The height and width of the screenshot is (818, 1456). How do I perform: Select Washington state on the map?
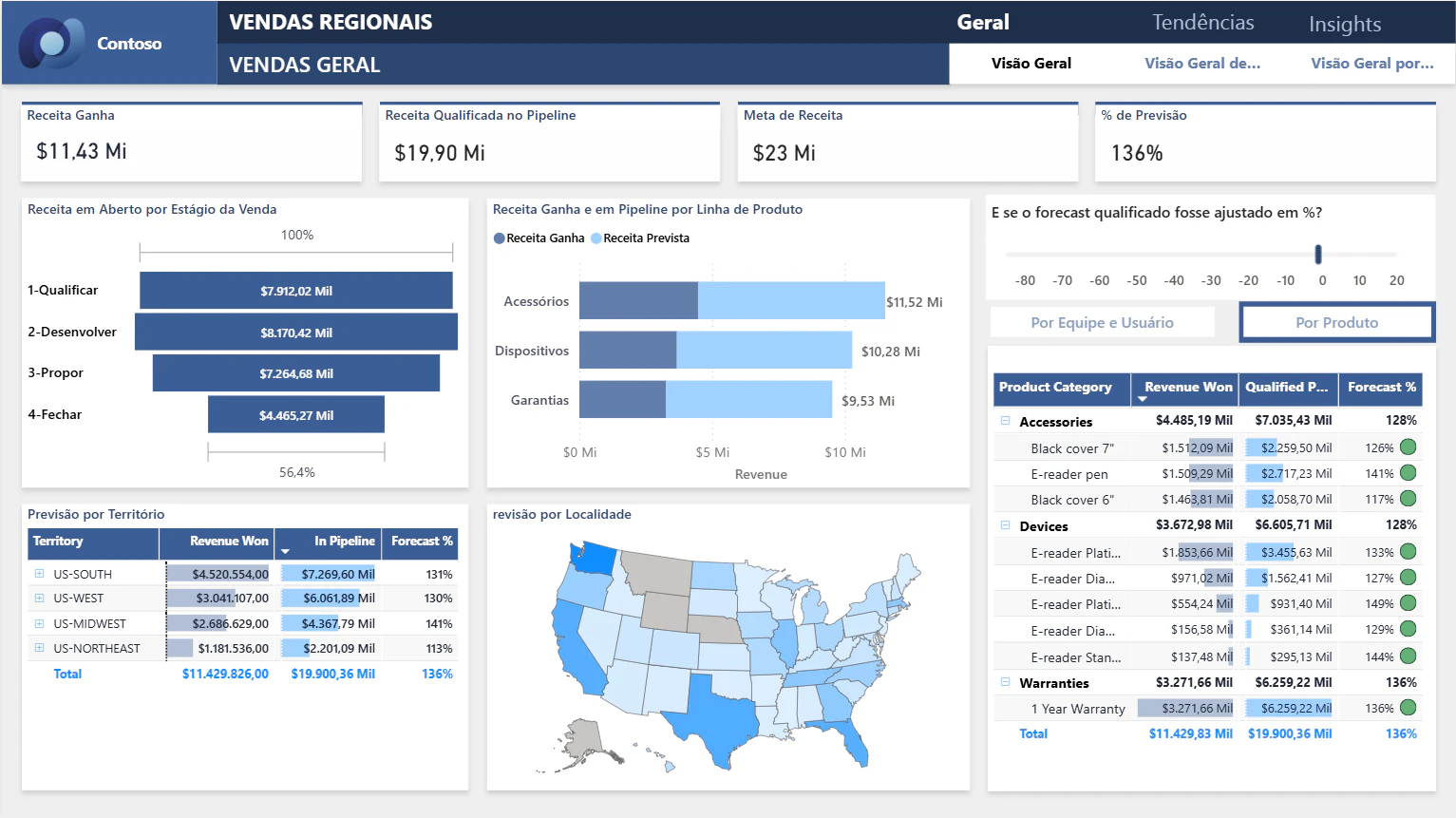point(594,558)
